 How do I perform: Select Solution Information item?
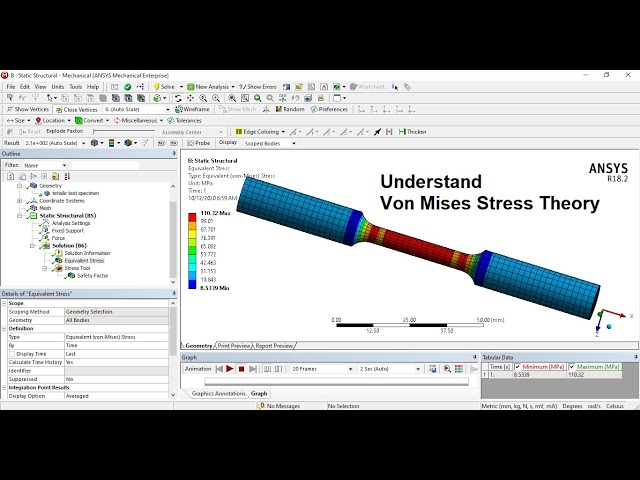click(87, 253)
